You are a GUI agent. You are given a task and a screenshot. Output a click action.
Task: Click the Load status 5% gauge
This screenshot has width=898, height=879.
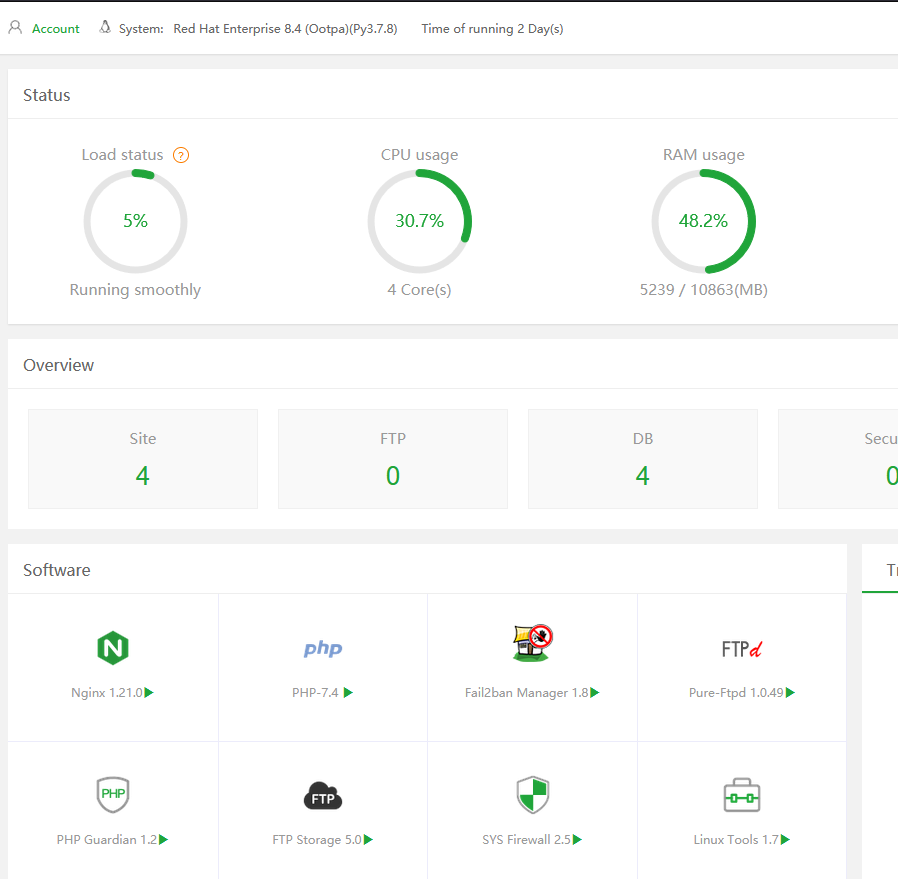[135, 221]
